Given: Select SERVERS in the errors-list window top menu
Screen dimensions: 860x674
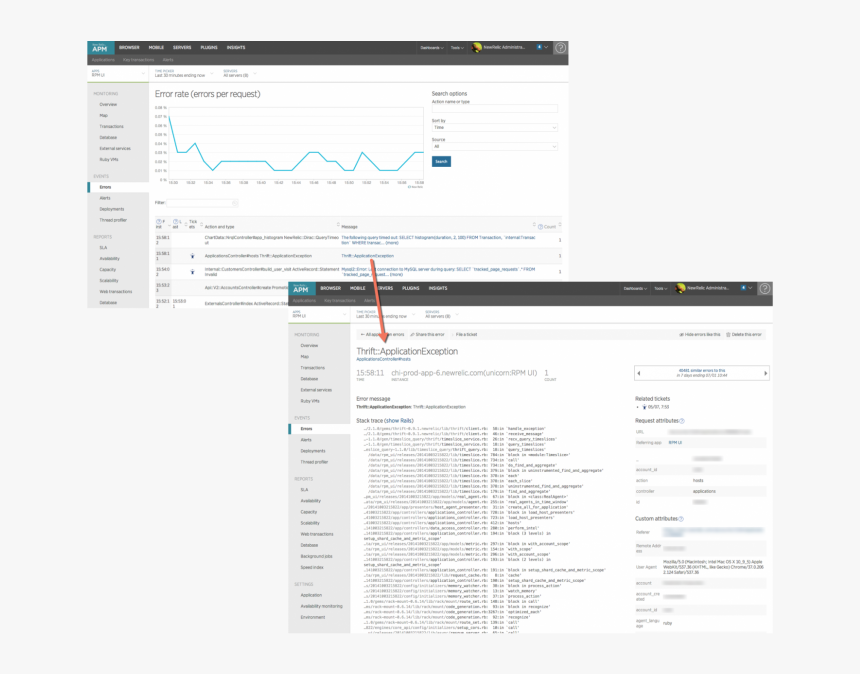Looking at the screenshot, I should (182, 48).
